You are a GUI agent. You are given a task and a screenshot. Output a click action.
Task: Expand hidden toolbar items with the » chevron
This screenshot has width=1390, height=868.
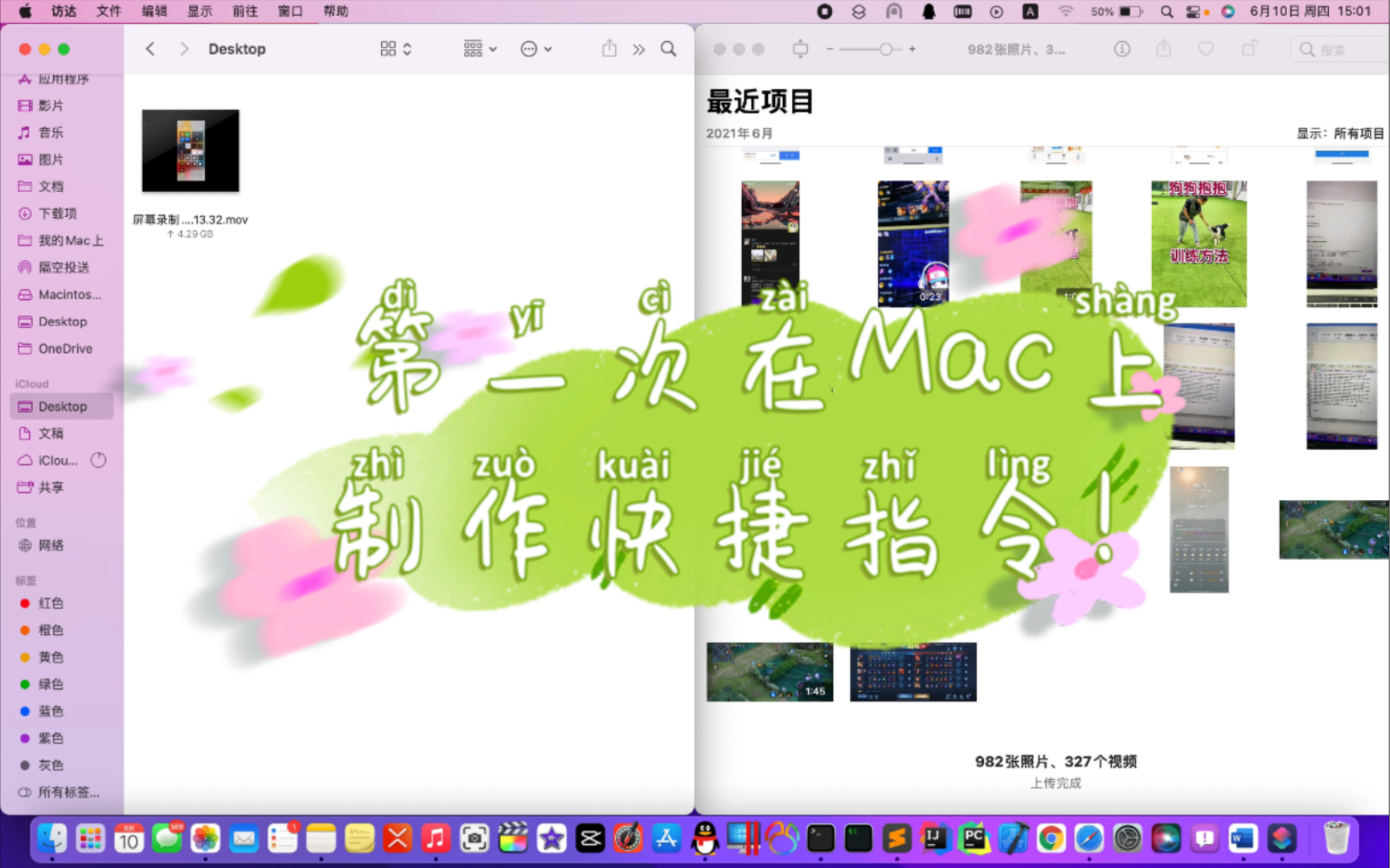coord(638,48)
